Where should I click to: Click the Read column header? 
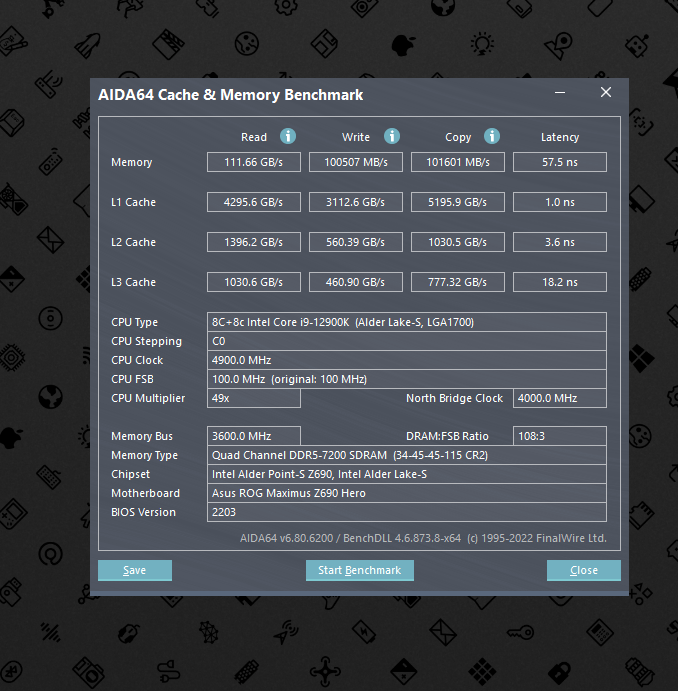tap(254, 137)
